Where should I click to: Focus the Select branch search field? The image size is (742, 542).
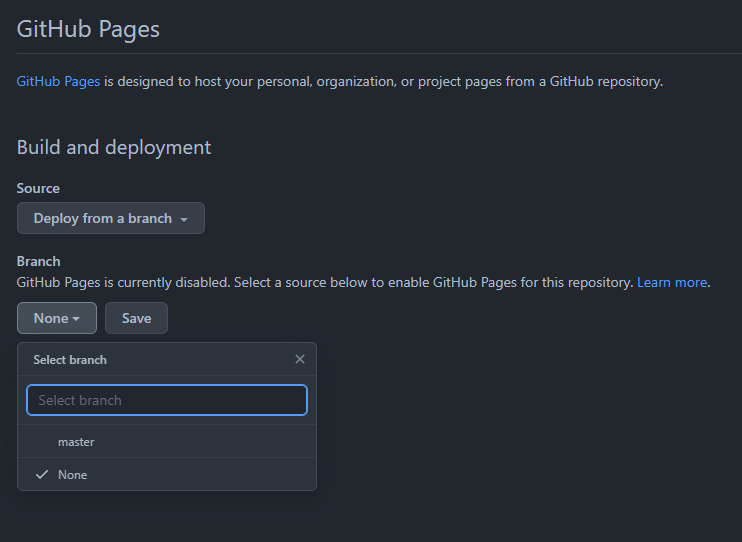pos(167,400)
